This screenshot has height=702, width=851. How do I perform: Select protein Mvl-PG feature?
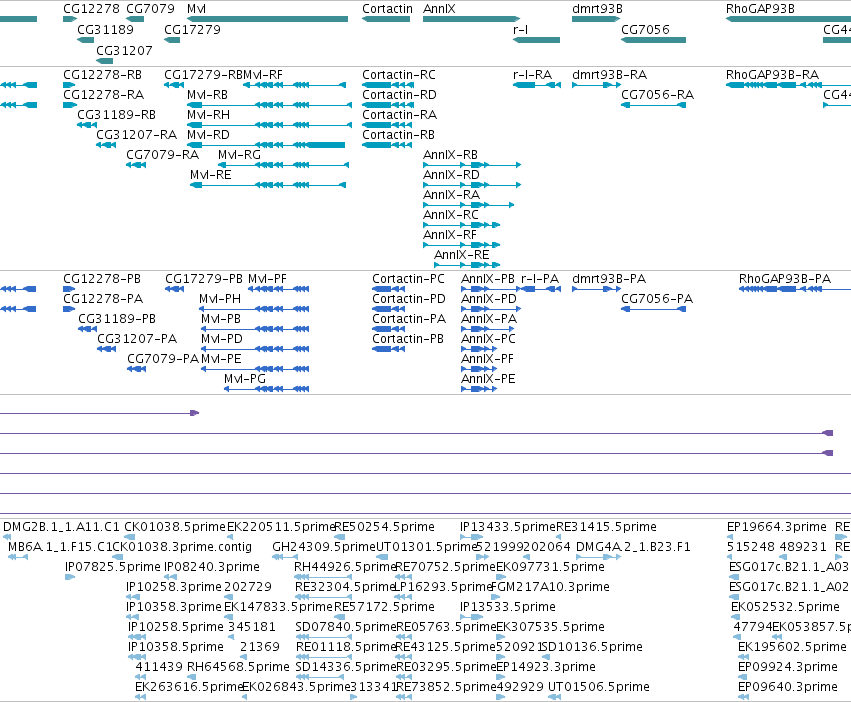(266, 389)
